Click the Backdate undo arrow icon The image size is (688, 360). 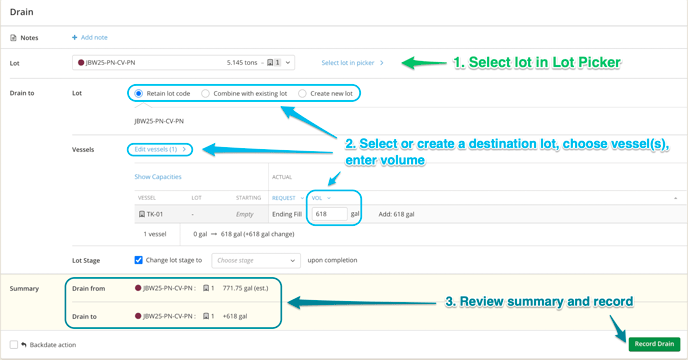tap(24, 345)
